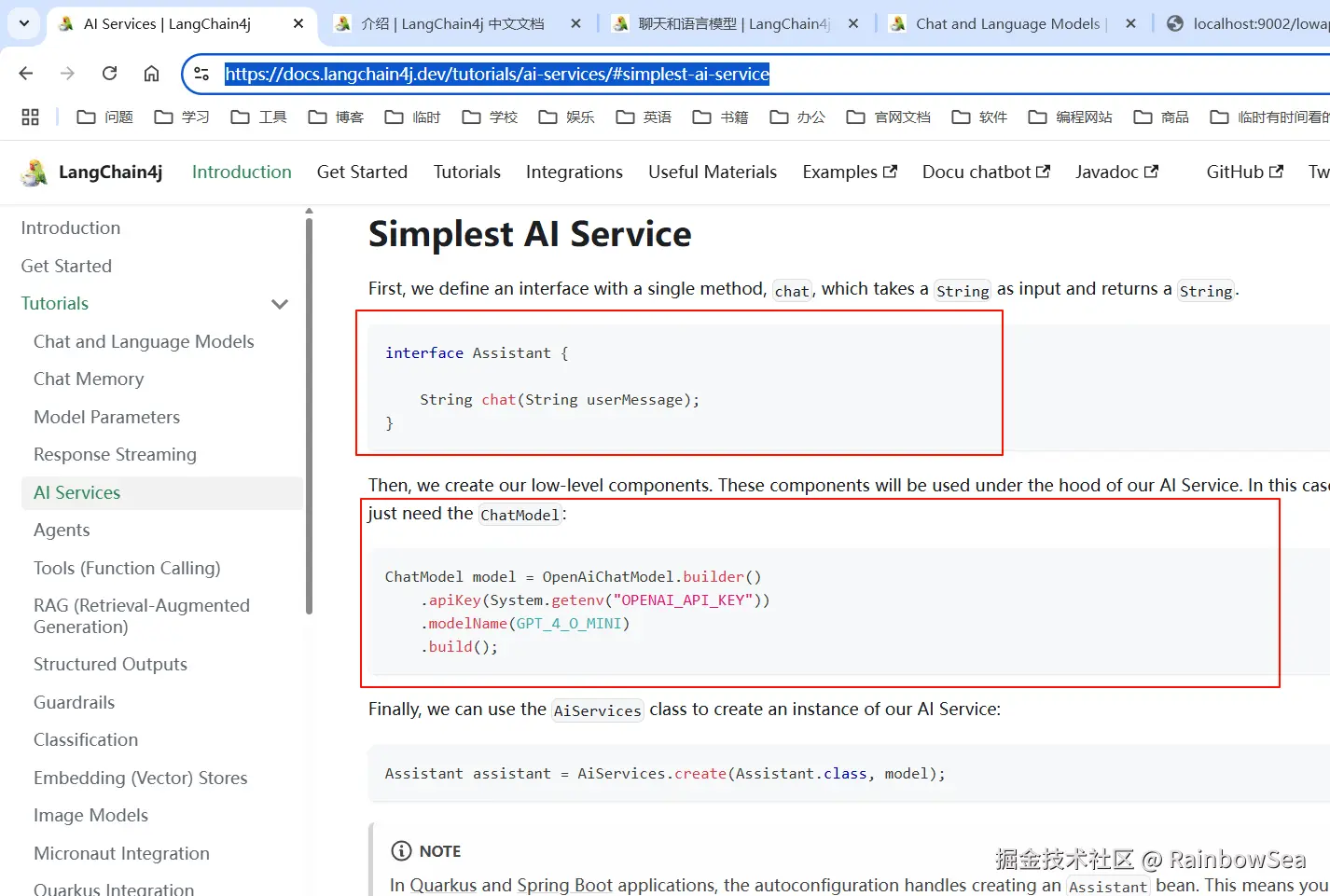Open Integrations in the top navbar
Viewport: 1330px width, 896px height.
tap(575, 172)
